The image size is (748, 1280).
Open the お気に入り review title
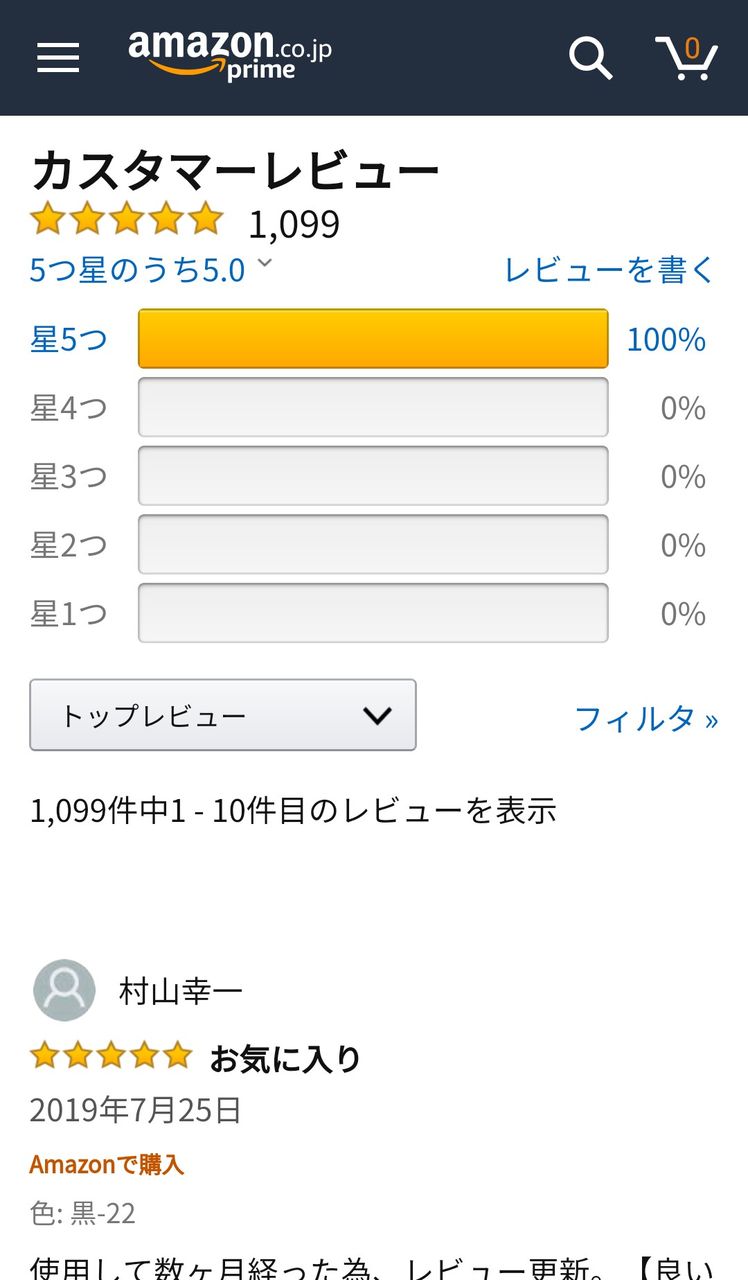[285, 1058]
